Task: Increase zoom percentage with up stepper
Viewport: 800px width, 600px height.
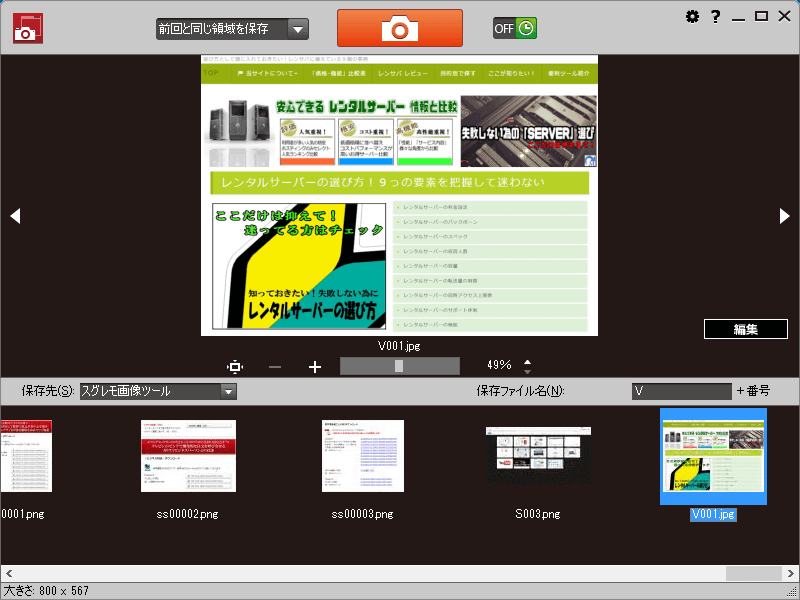Action: [x=528, y=362]
